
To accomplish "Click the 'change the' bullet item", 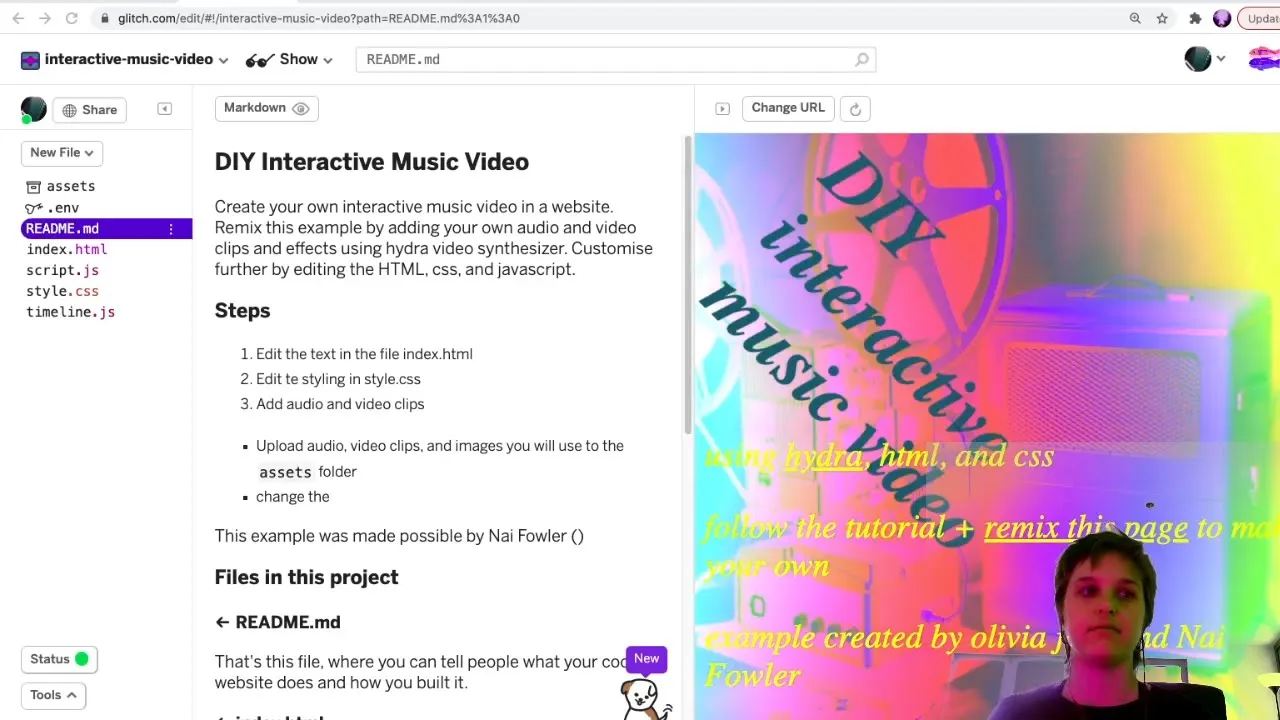I will [x=292, y=497].
